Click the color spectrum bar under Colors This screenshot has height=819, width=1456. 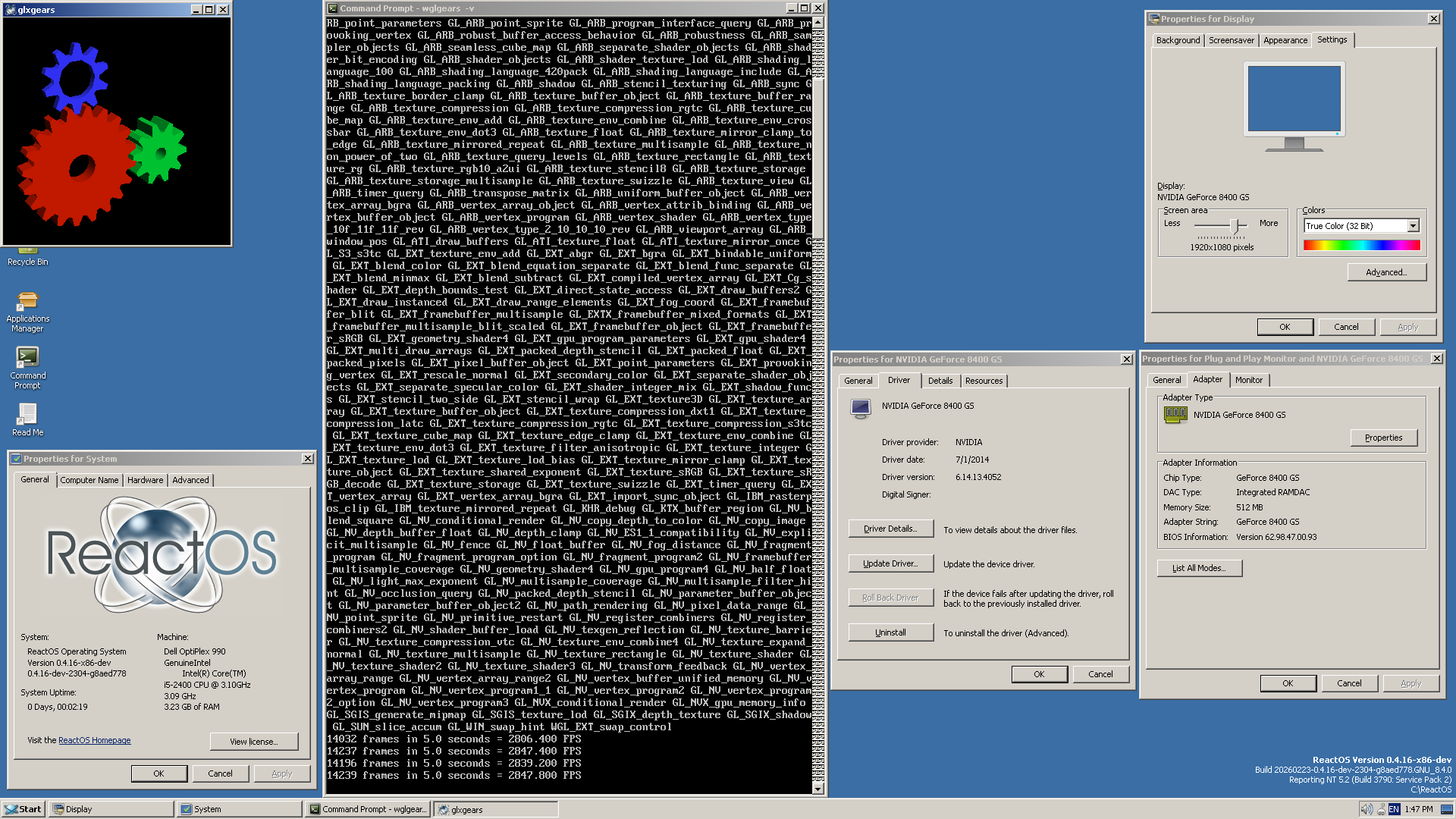pos(1361,245)
